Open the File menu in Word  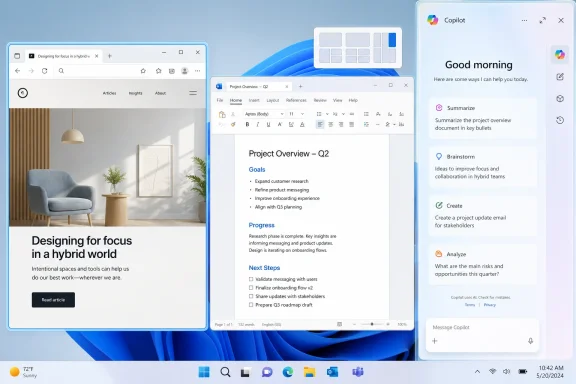(220, 100)
